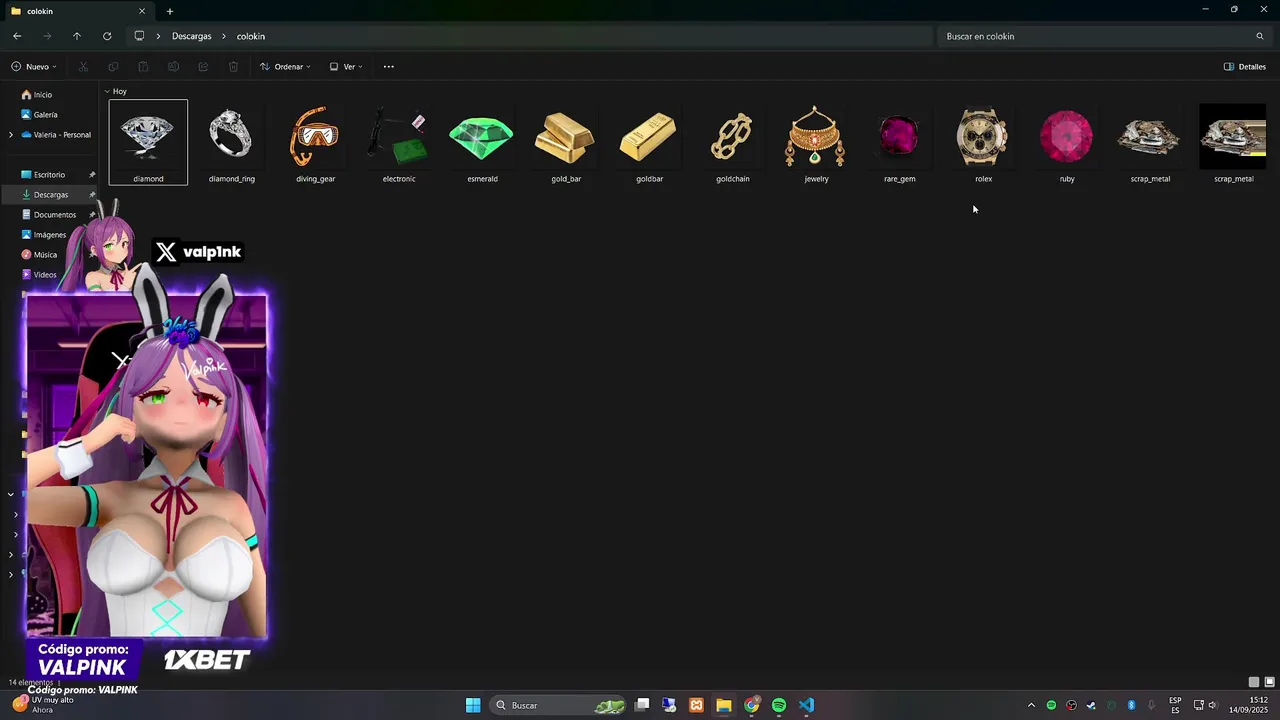
Task: Select the esmerald file
Action: click(x=482, y=142)
